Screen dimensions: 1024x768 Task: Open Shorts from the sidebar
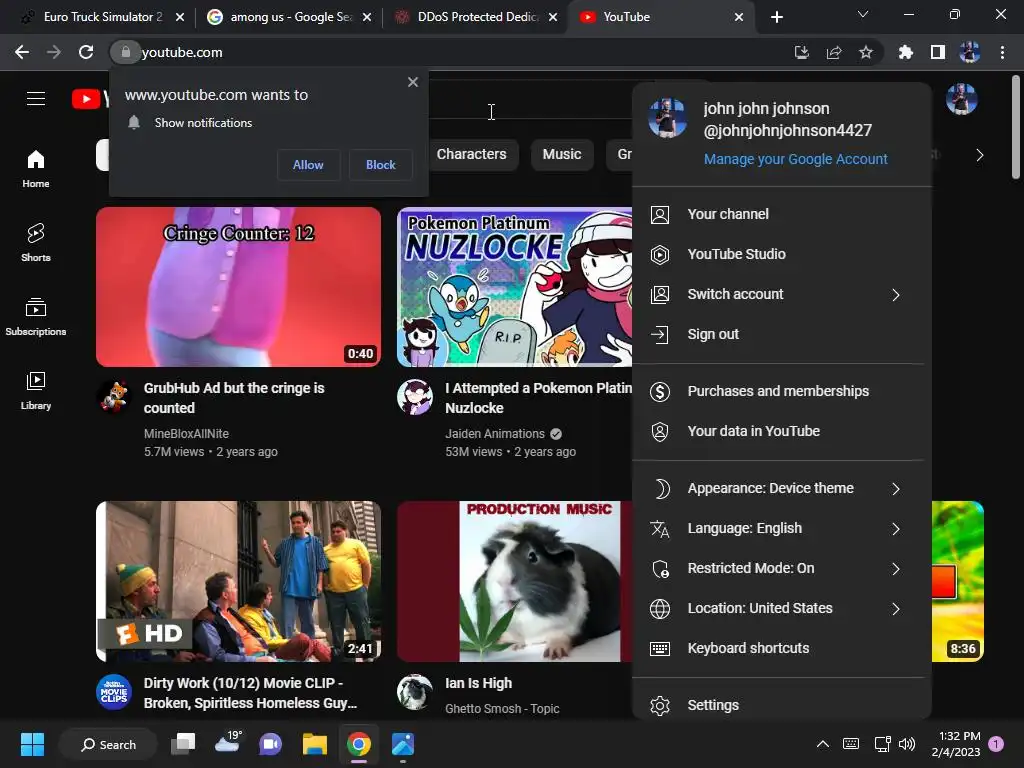(36, 242)
